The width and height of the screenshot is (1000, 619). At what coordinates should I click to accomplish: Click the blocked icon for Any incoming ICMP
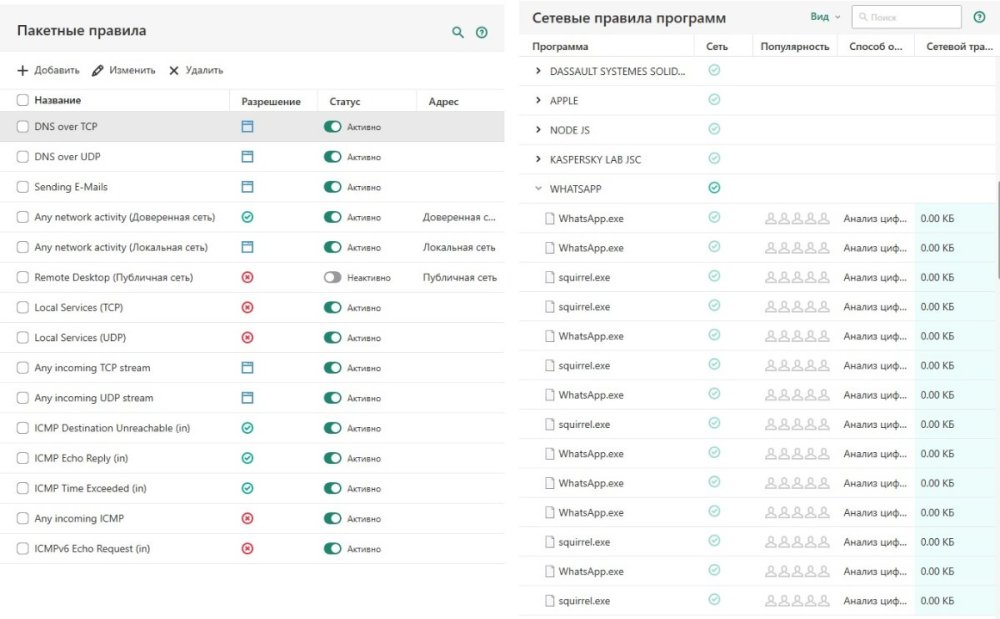coord(248,518)
